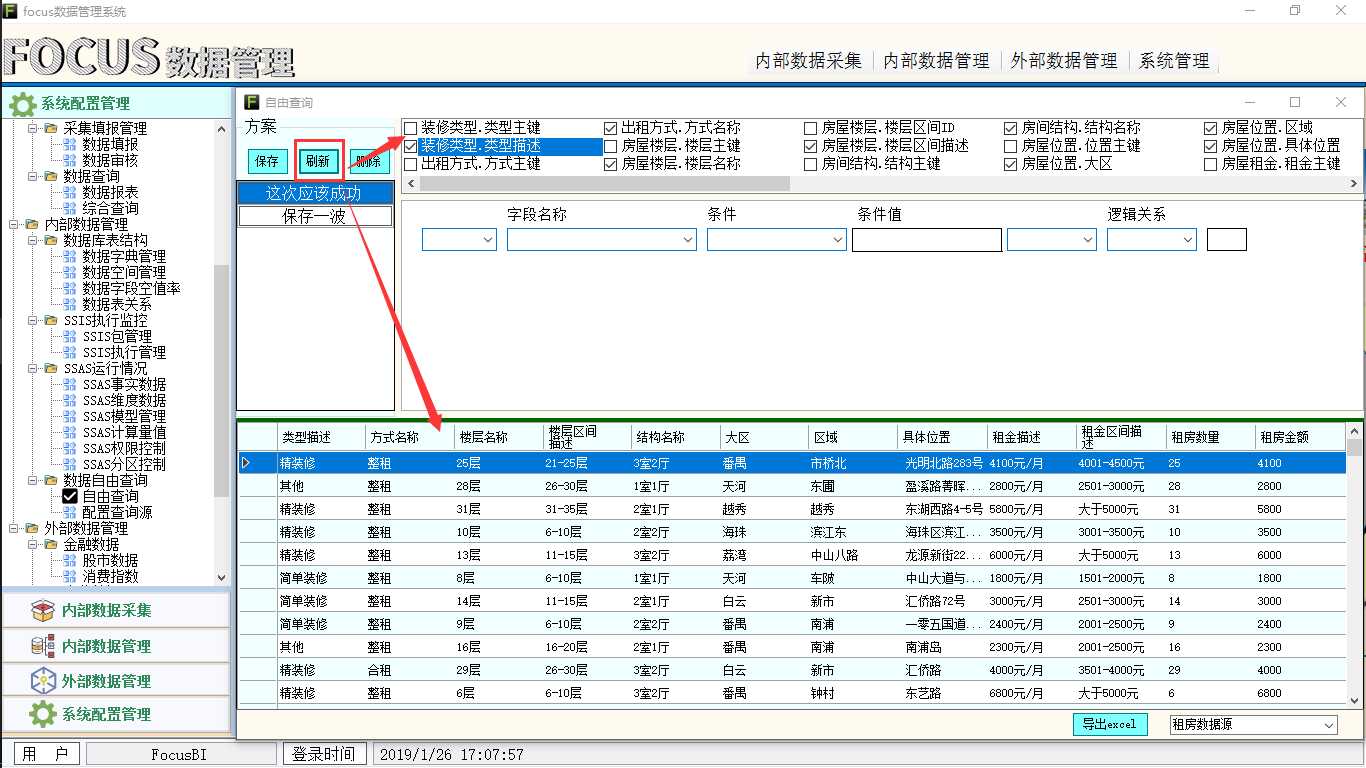Uncheck 房屋楼层.楼层名称 checkbox
The width and height of the screenshot is (1366, 768).
(611, 164)
